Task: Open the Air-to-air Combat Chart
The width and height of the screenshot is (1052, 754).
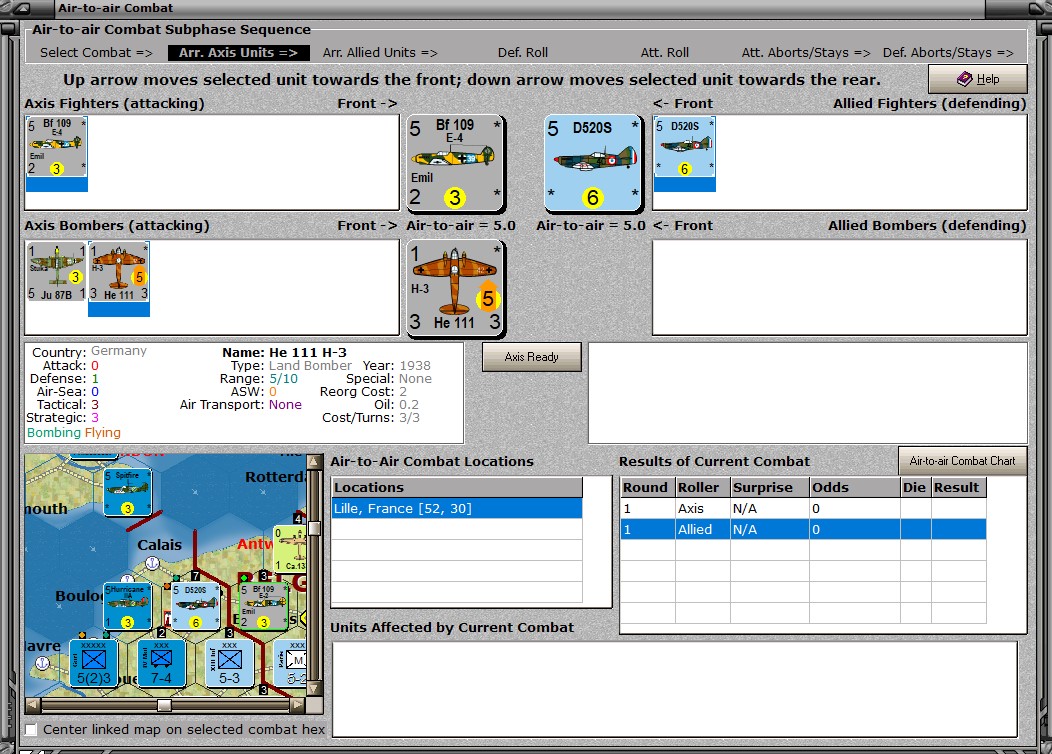Action: (x=962, y=461)
